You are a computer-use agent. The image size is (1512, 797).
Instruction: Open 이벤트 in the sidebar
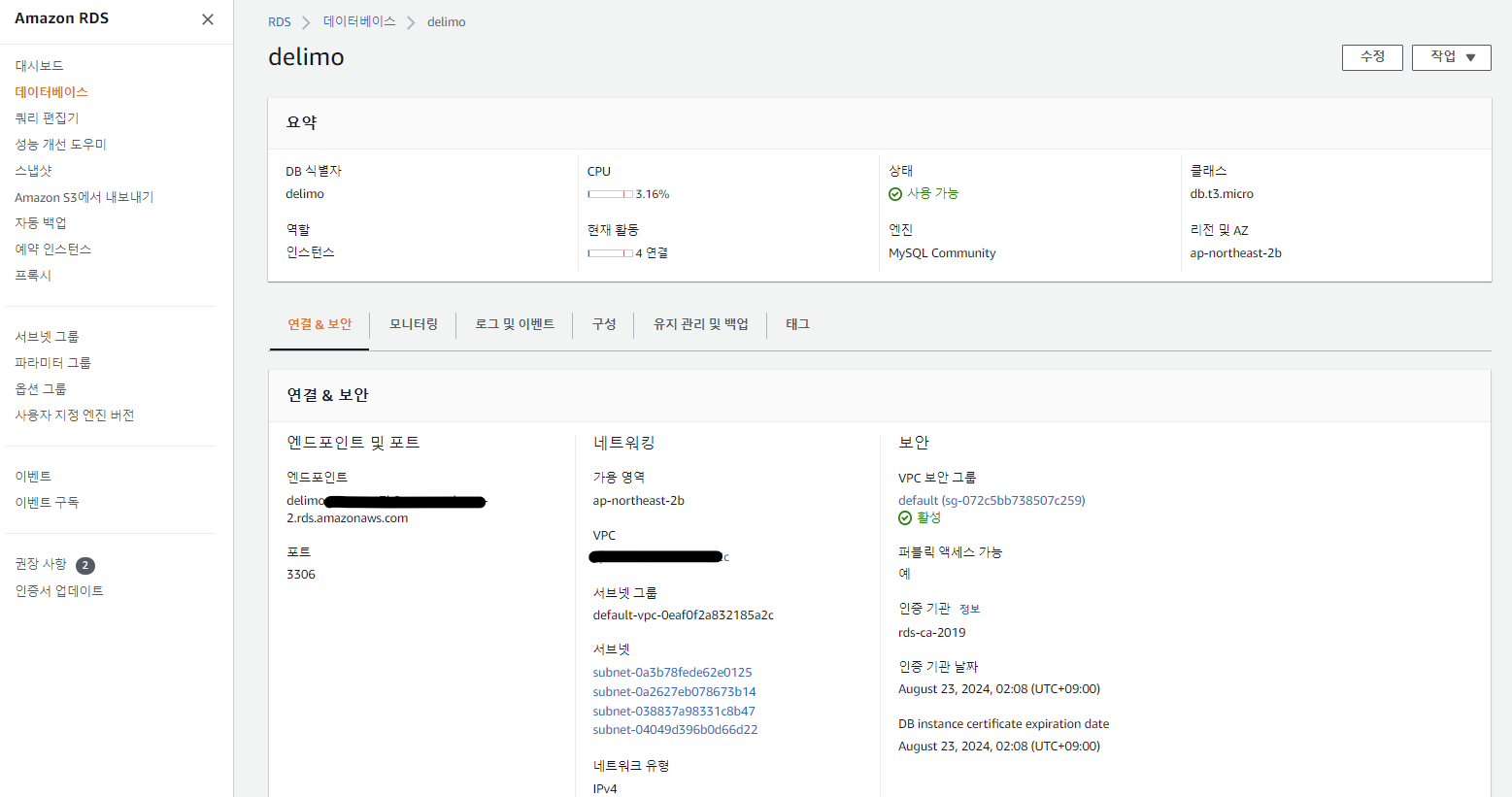33,477
